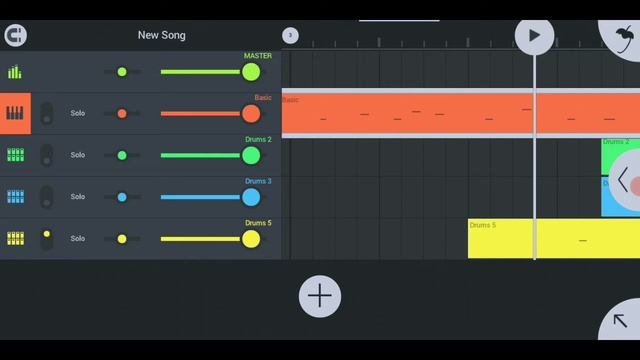The image size is (640, 360).
Task: Click the round timeline start marker
Action: 290,35
